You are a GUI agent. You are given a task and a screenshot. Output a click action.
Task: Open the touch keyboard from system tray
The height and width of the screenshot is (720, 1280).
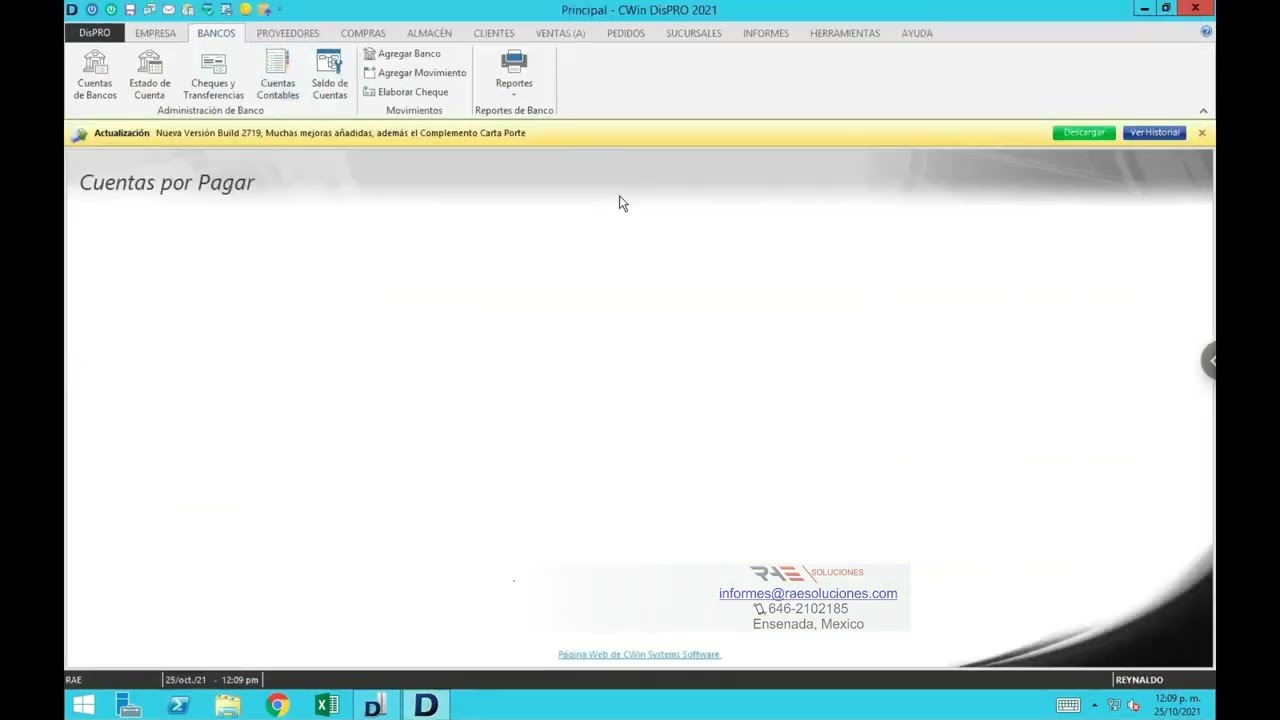[x=1068, y=705]
